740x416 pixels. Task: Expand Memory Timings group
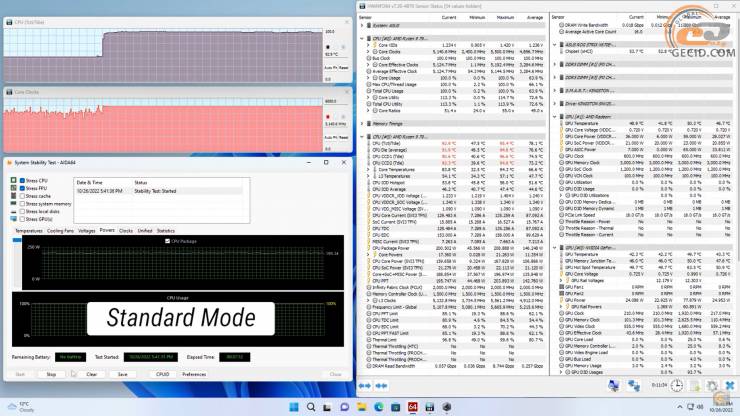tap(362, 124)
